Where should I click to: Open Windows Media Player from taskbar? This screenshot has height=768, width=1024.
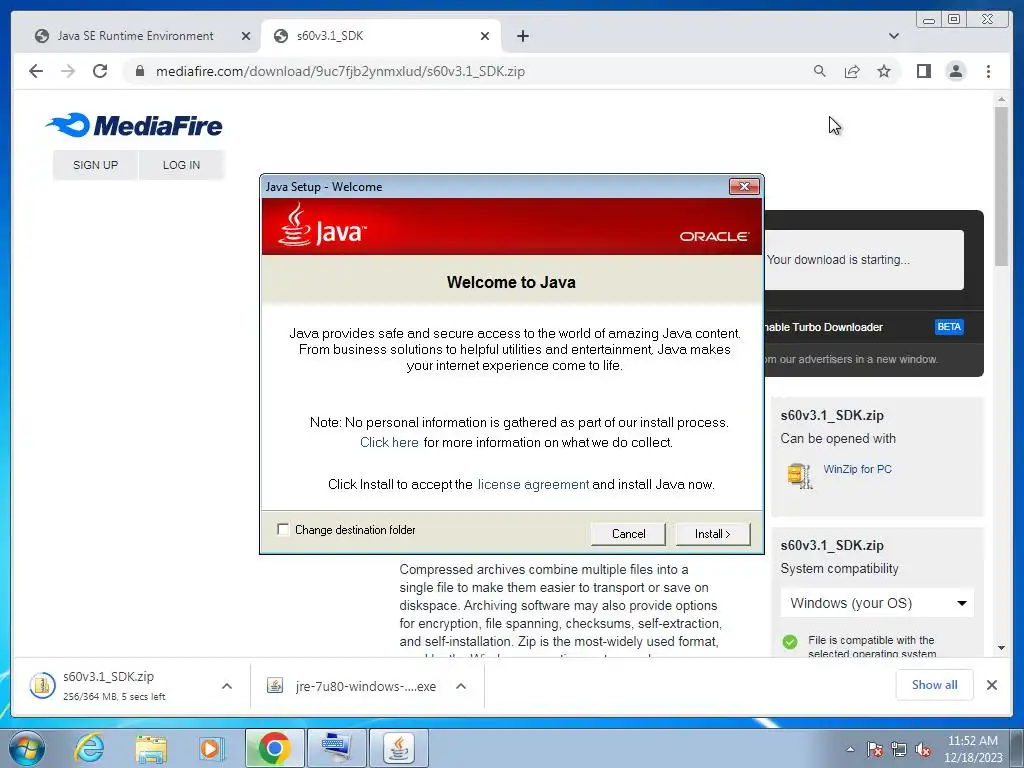pos(211,748)
